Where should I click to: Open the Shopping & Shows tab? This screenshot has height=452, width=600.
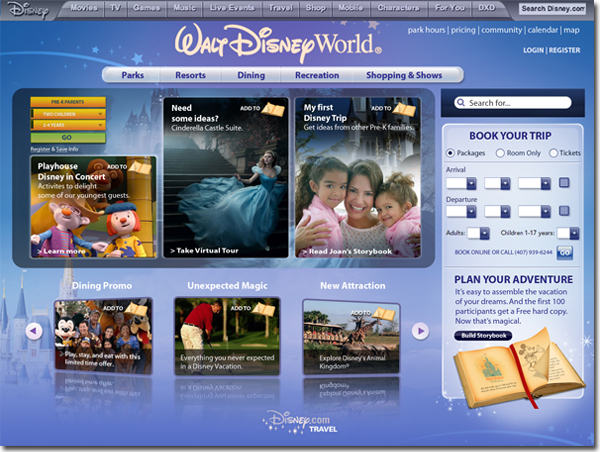pos(404,75)
